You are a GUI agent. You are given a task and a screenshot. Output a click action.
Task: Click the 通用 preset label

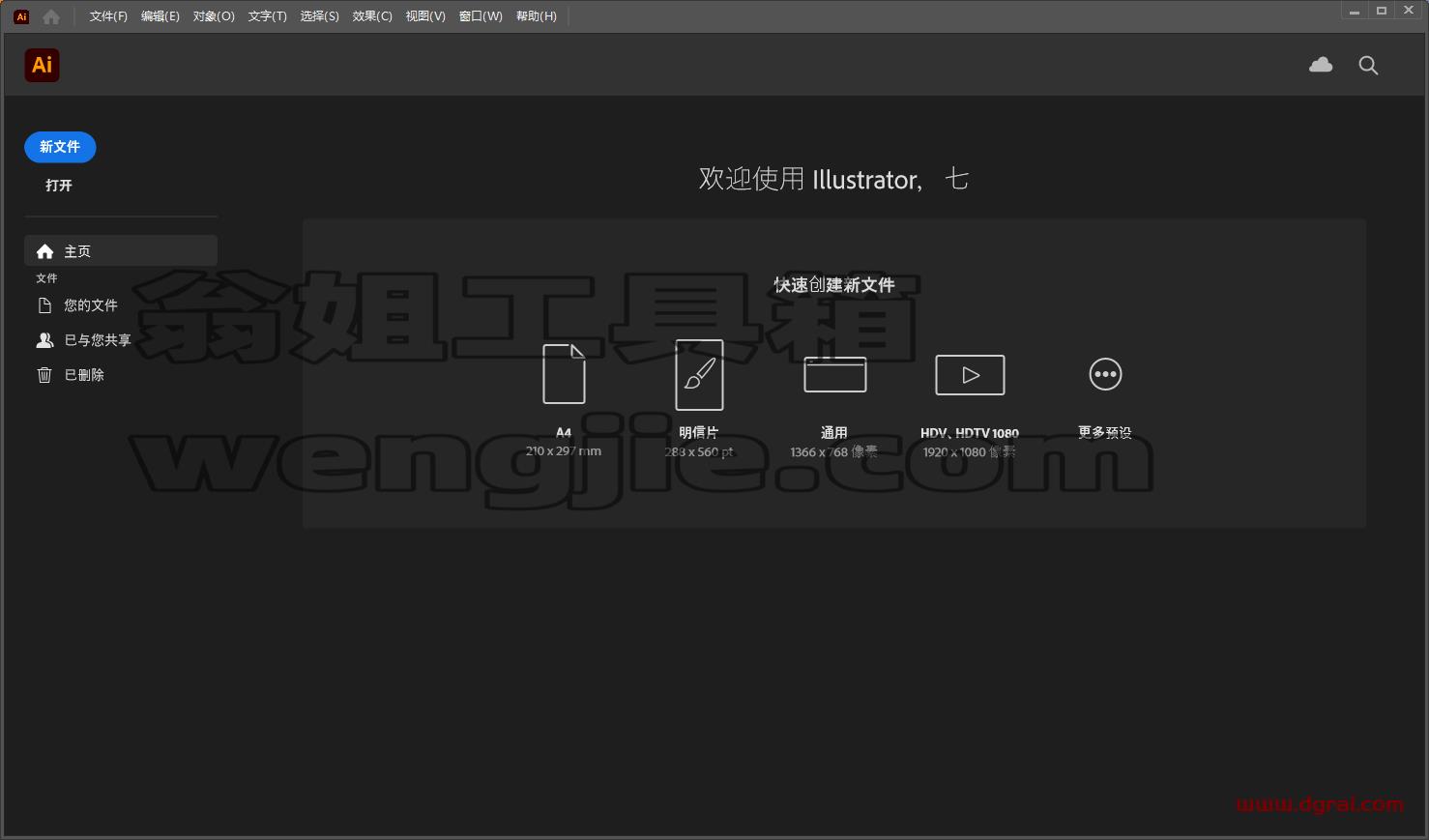click(834, 433)
